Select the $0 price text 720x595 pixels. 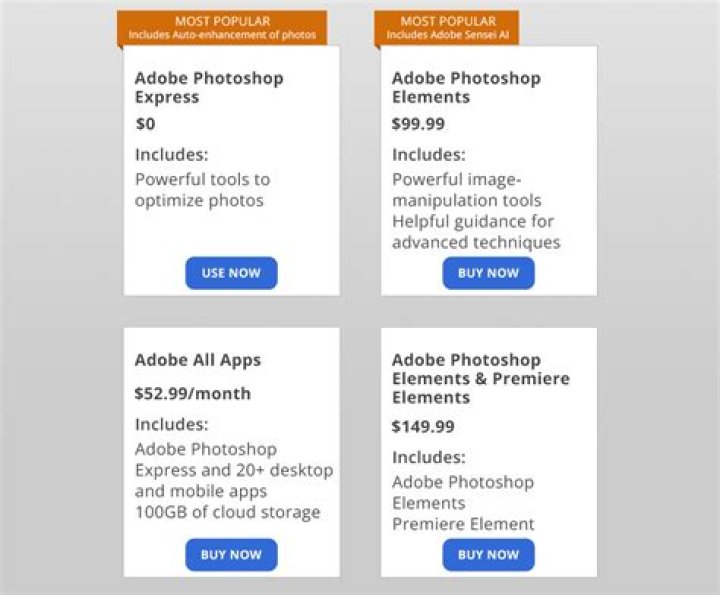pos(145,125)
